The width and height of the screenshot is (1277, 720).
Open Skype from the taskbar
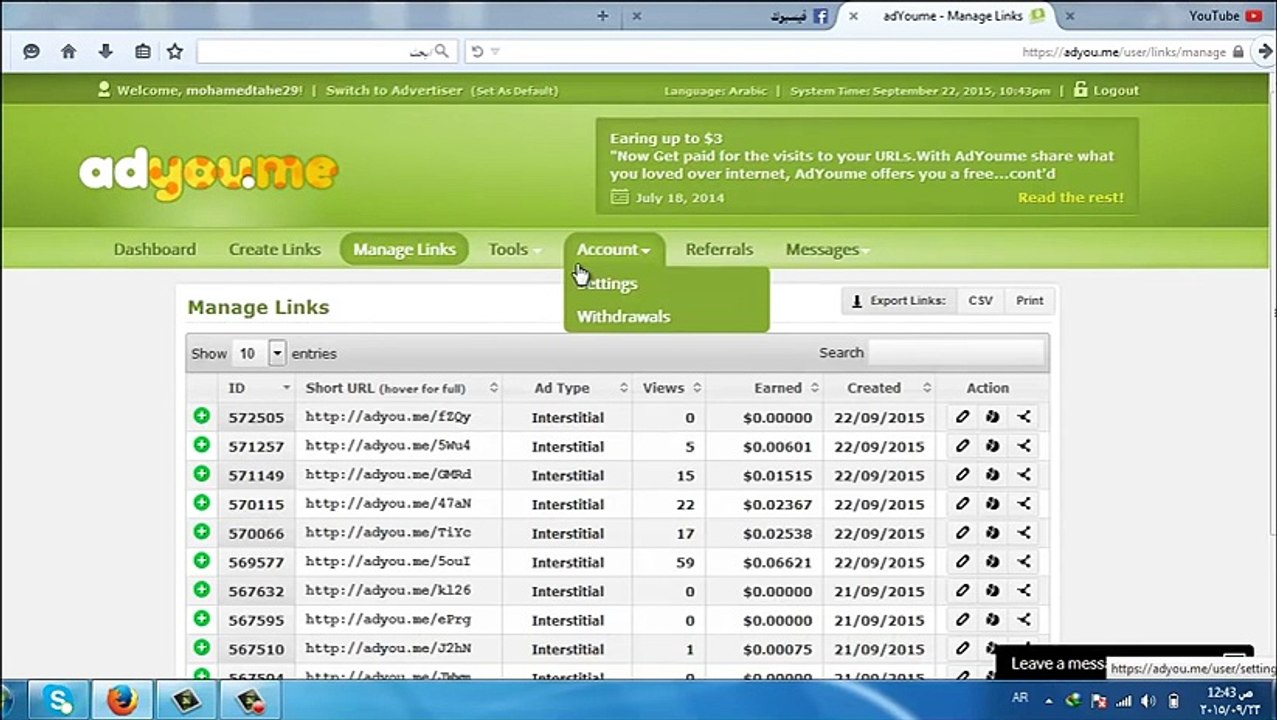pyautogui.click(x=58, y=700)
